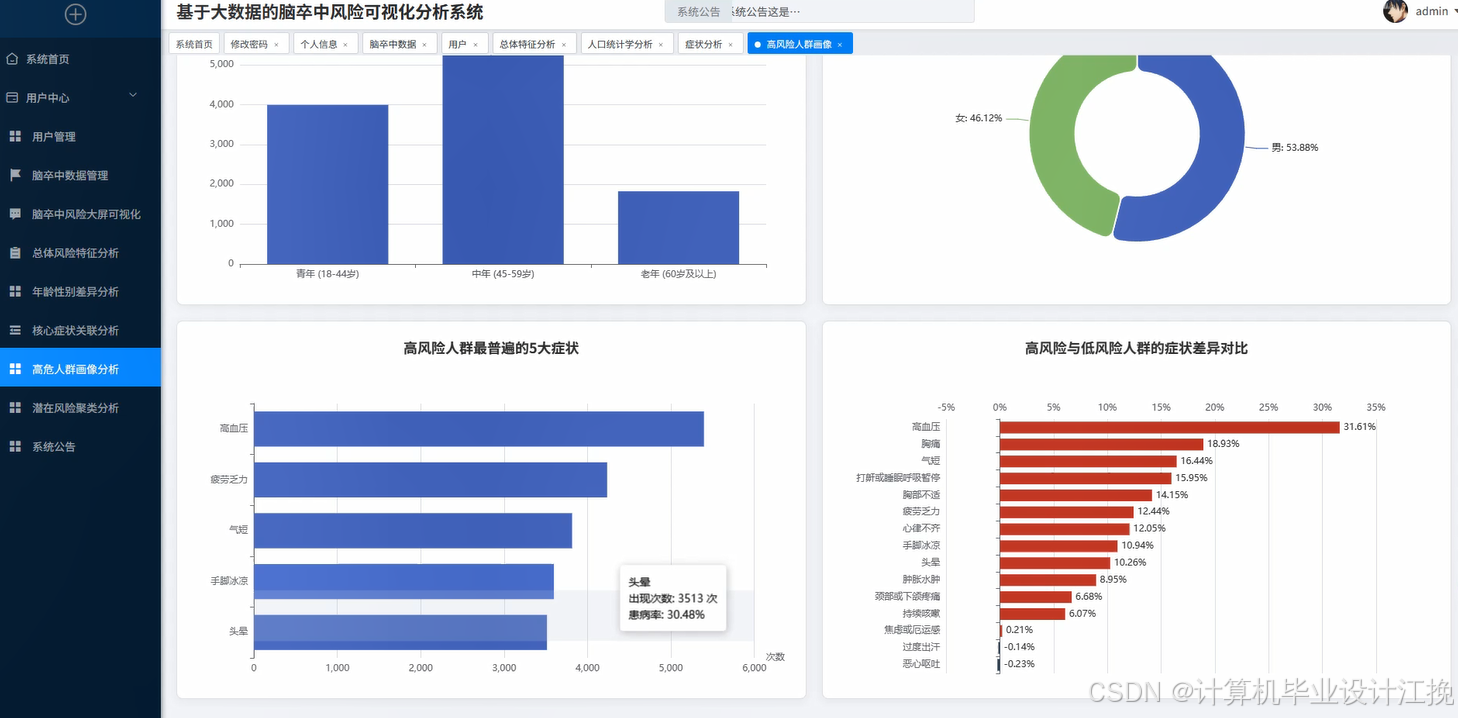The height and width of the screenshot is (718, 1458).
Task: Click the 手脚冰凉 bar in top-5 symptoms chart
Action: click(404, 581)
